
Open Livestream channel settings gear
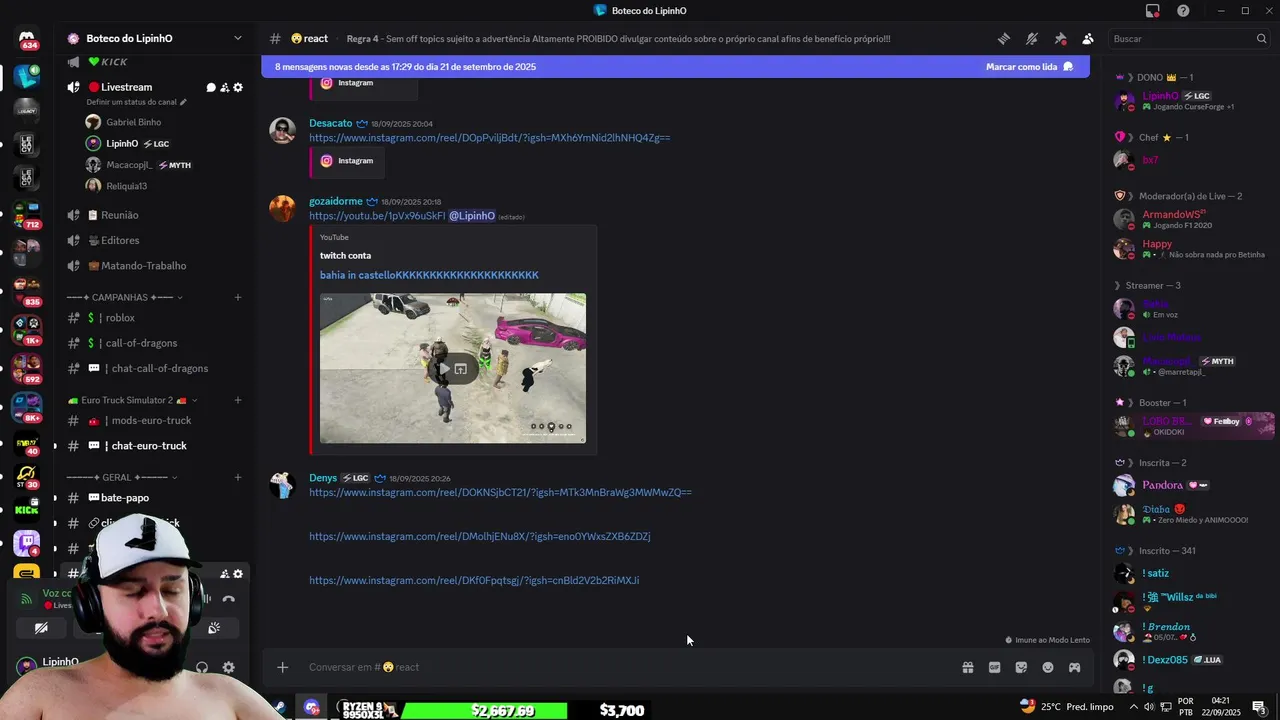[x=238, y=88]
